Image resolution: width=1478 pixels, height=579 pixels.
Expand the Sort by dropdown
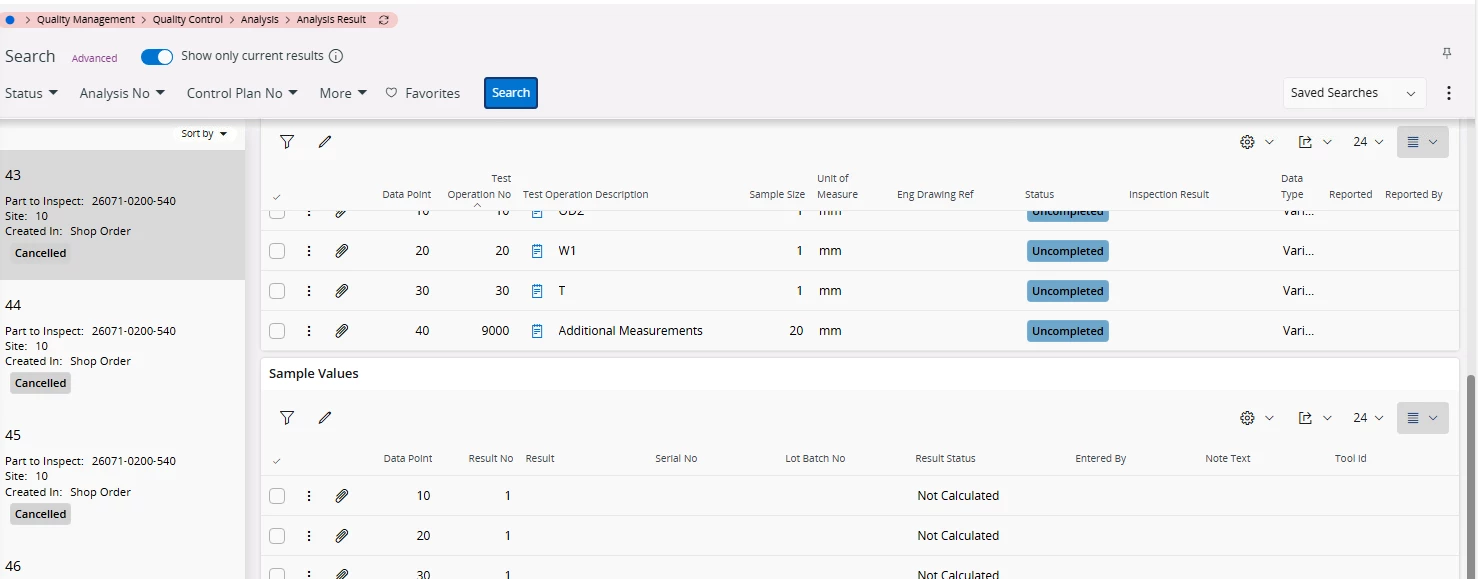(x=204, y=134)
